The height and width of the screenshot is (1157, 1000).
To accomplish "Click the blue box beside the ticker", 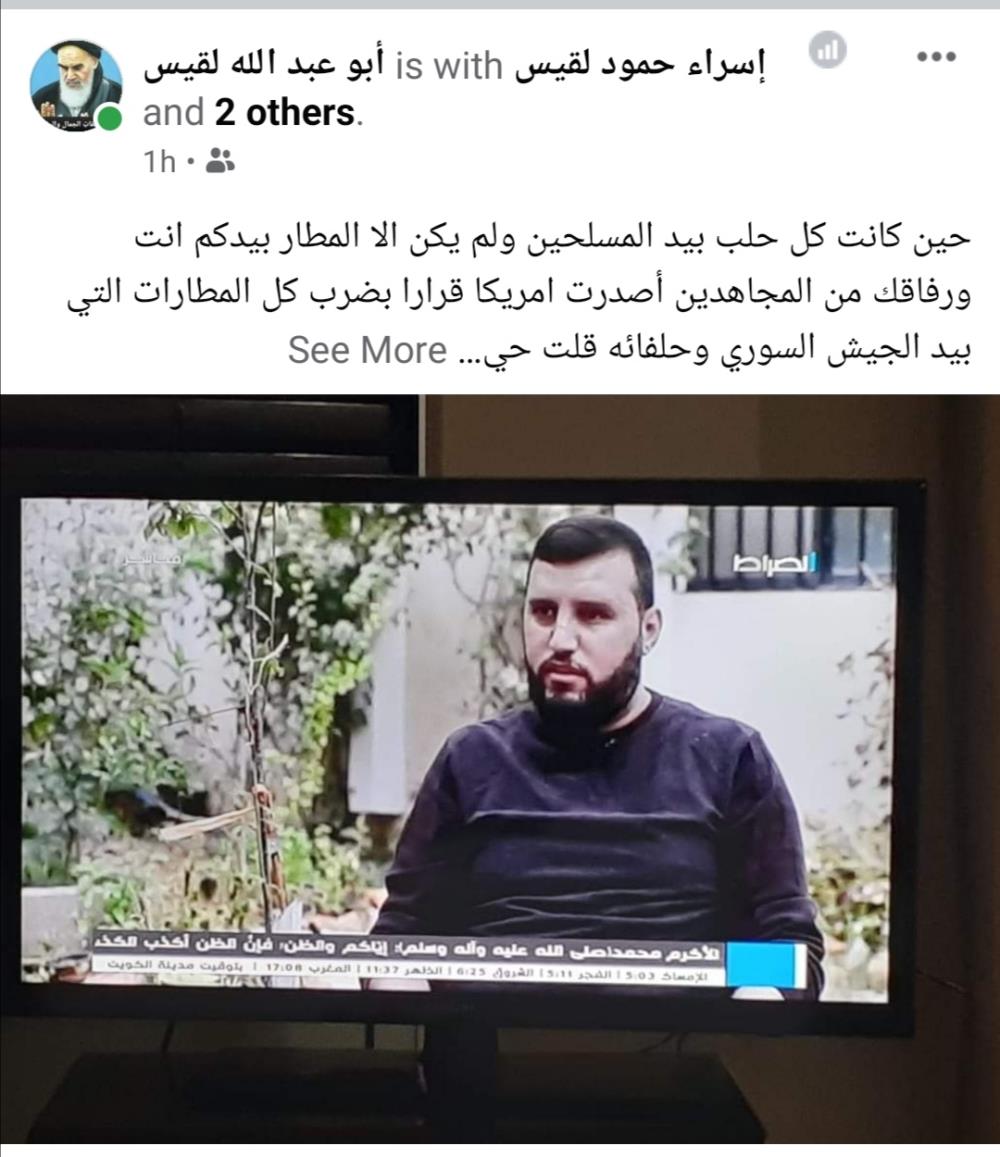I will click(x=765, y=964).
